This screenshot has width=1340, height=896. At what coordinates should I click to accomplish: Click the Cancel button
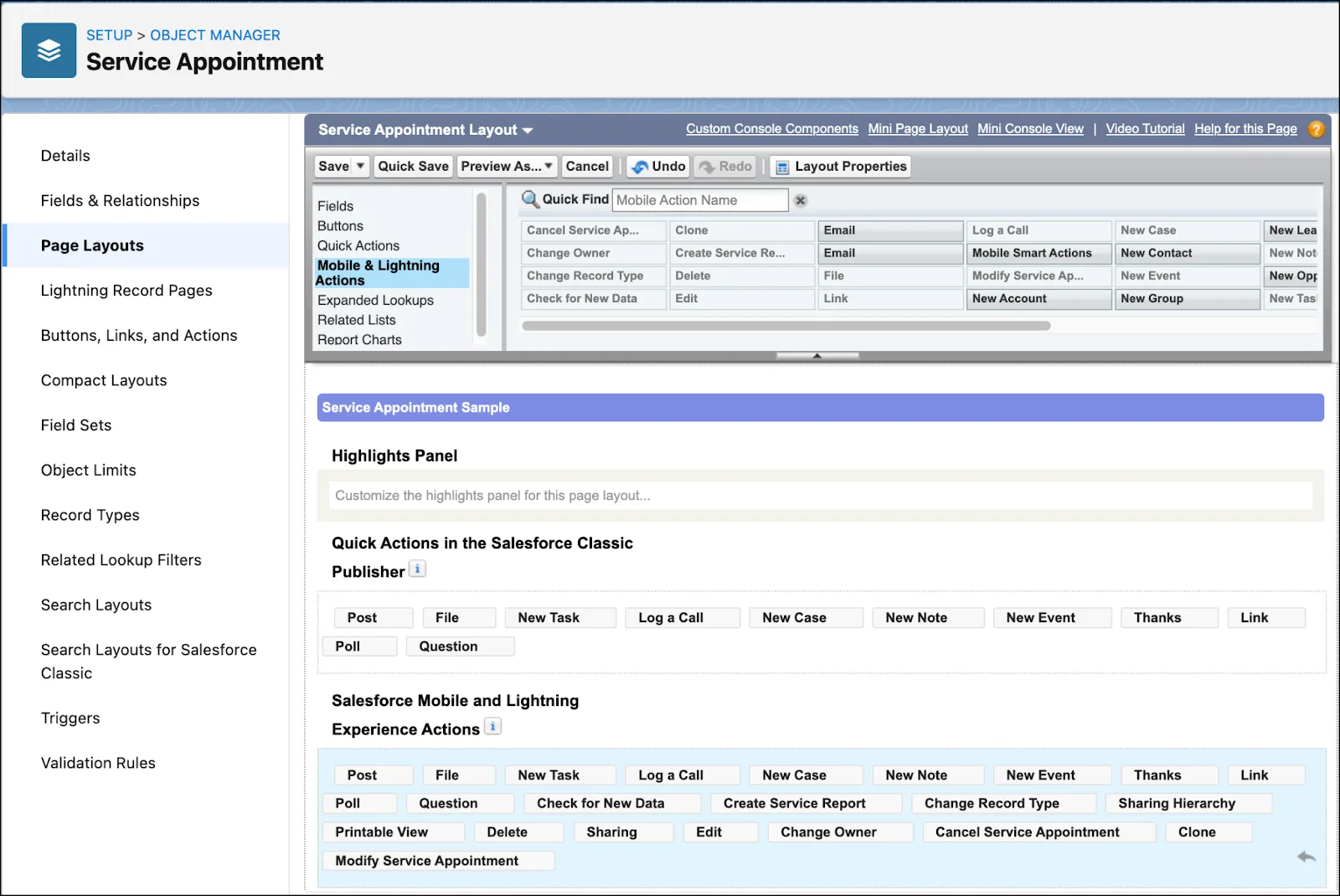pyautogui.click(x=587, y=166)
